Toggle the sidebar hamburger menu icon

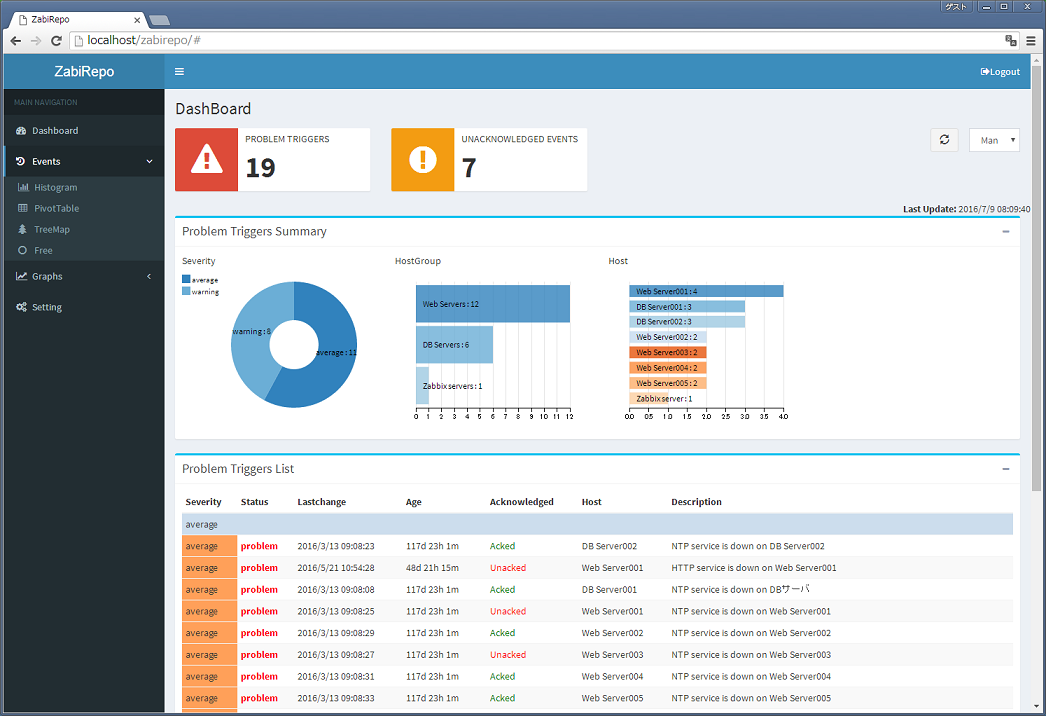click(179, 71)
